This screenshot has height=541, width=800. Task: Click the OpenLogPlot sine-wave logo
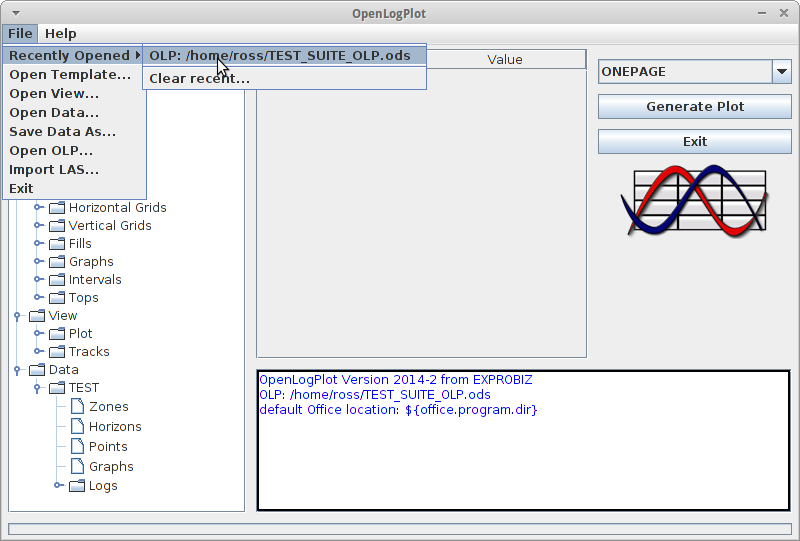(x=694, y=200)
